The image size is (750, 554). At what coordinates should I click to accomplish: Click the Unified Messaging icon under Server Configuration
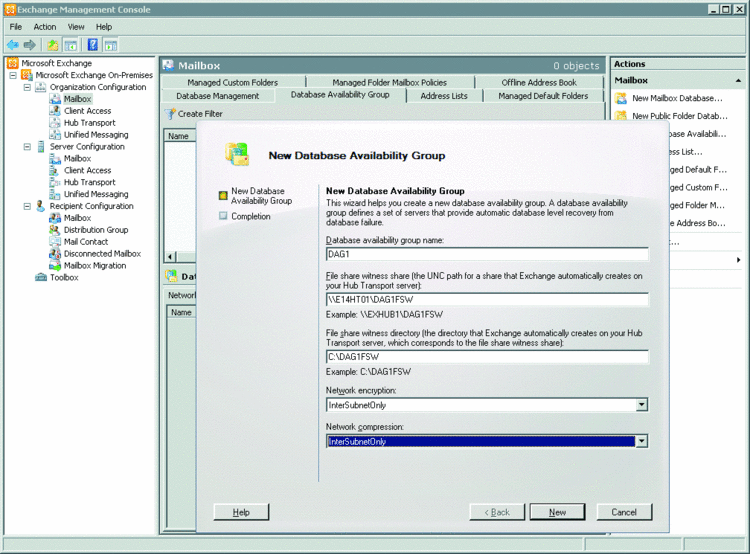(55, 194)
